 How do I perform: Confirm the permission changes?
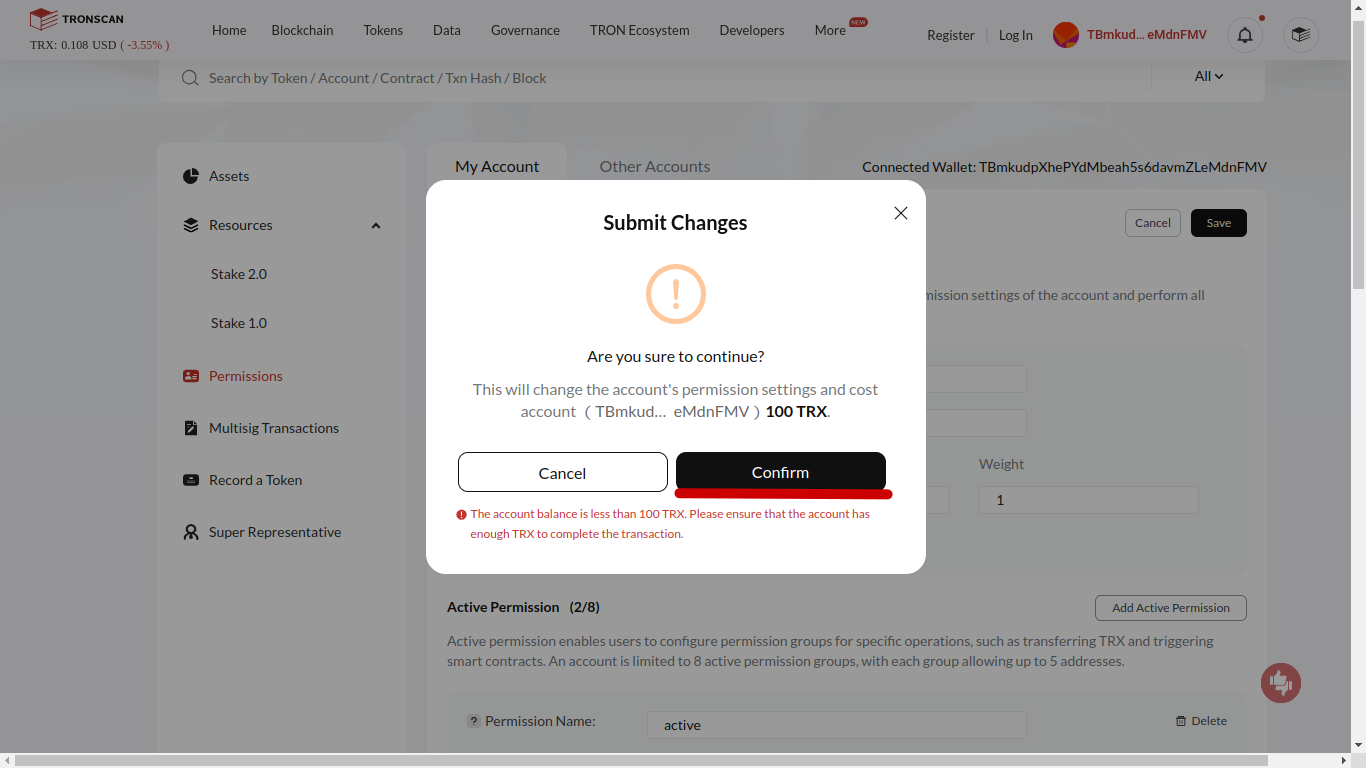pos(781,472)
